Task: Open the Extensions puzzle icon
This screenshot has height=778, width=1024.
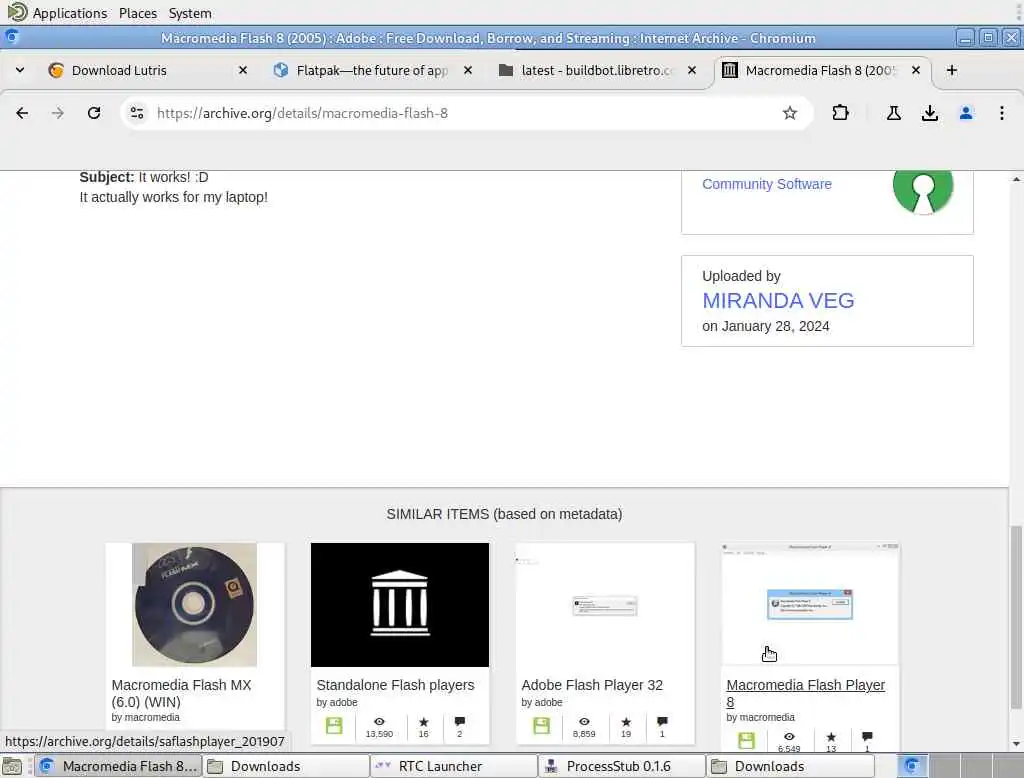Action: coord(840,113)
